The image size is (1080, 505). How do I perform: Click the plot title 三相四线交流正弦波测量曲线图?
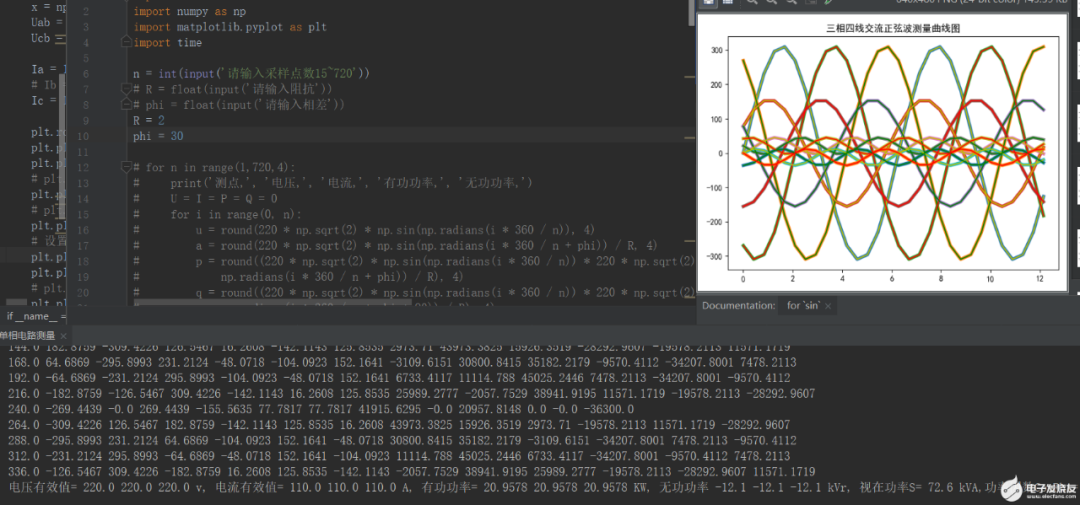click(x=893, y=29)
